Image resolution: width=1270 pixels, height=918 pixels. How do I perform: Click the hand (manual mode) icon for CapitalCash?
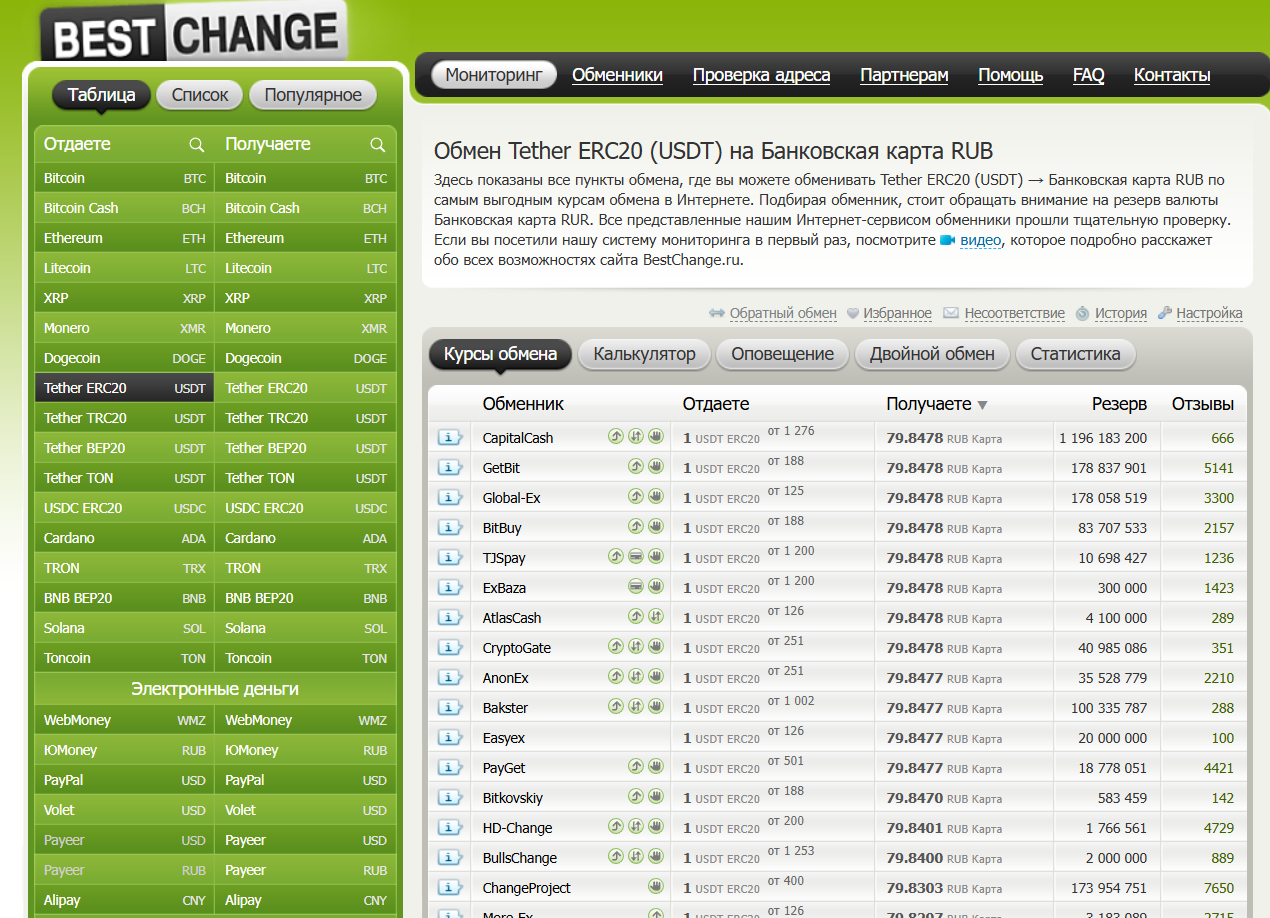(x=656, y=436)
